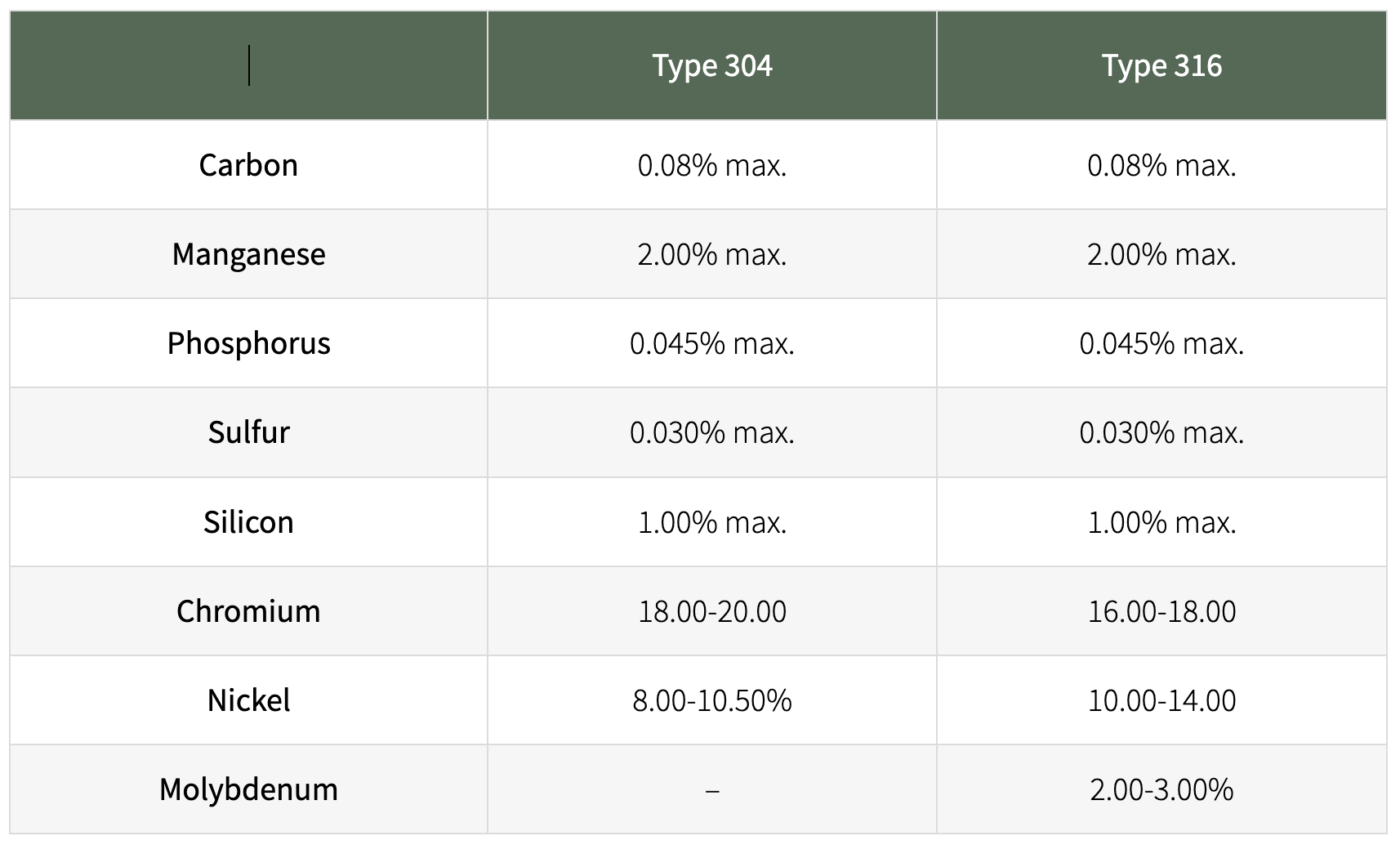Viewport: 1400px width, 845px height.
Task: Select the Nickel row label cell
Action: coord(248,700)
